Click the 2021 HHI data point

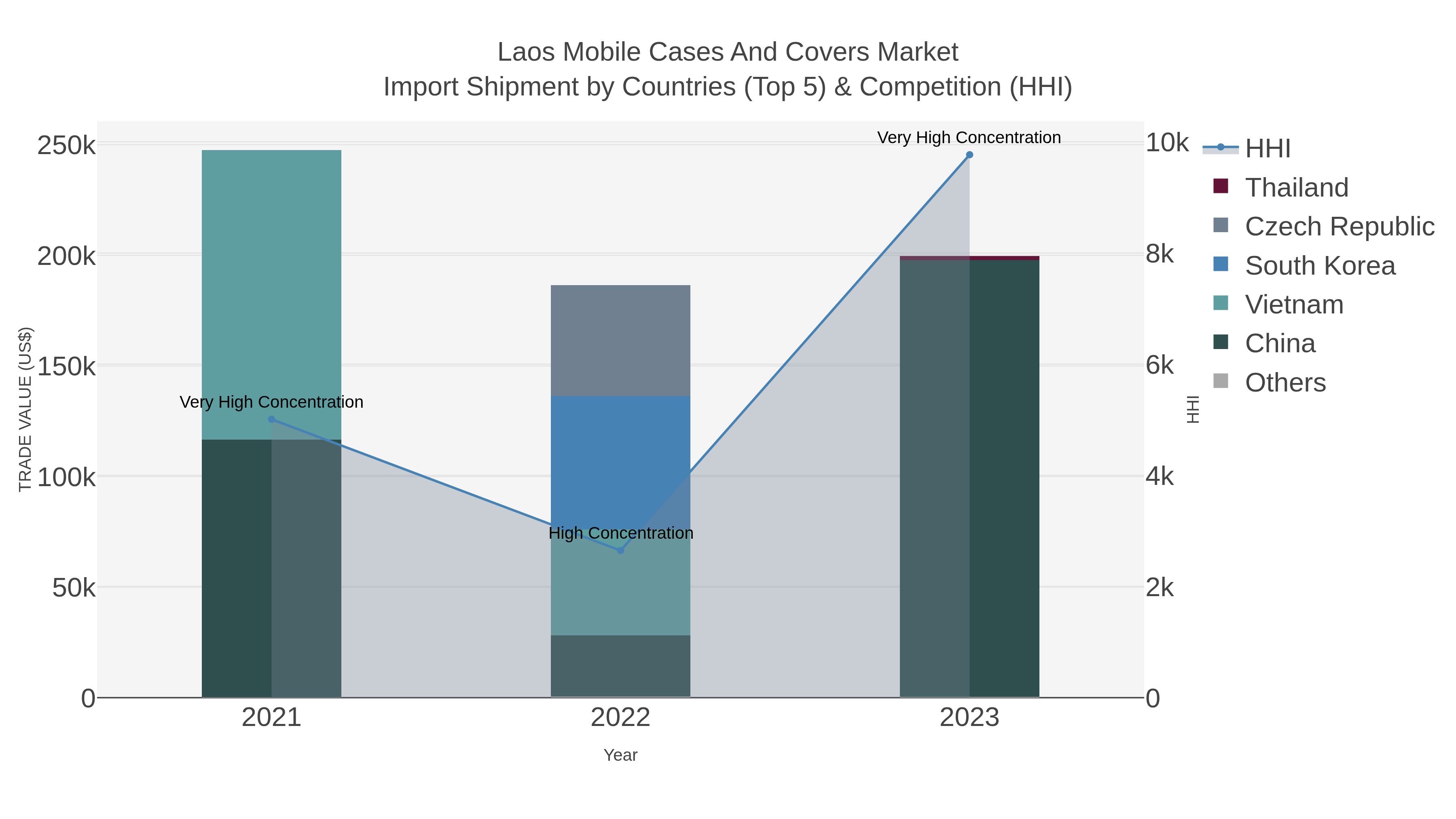(x=271, y=419)
